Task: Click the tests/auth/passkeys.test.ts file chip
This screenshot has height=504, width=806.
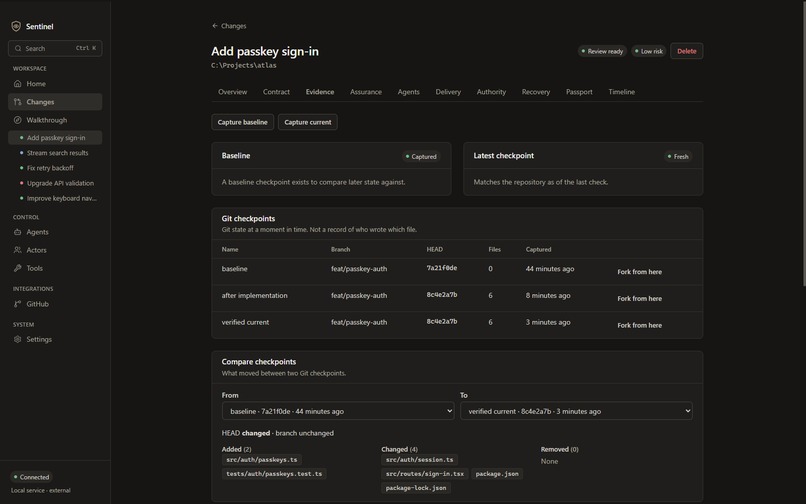Action: (274, 474)
